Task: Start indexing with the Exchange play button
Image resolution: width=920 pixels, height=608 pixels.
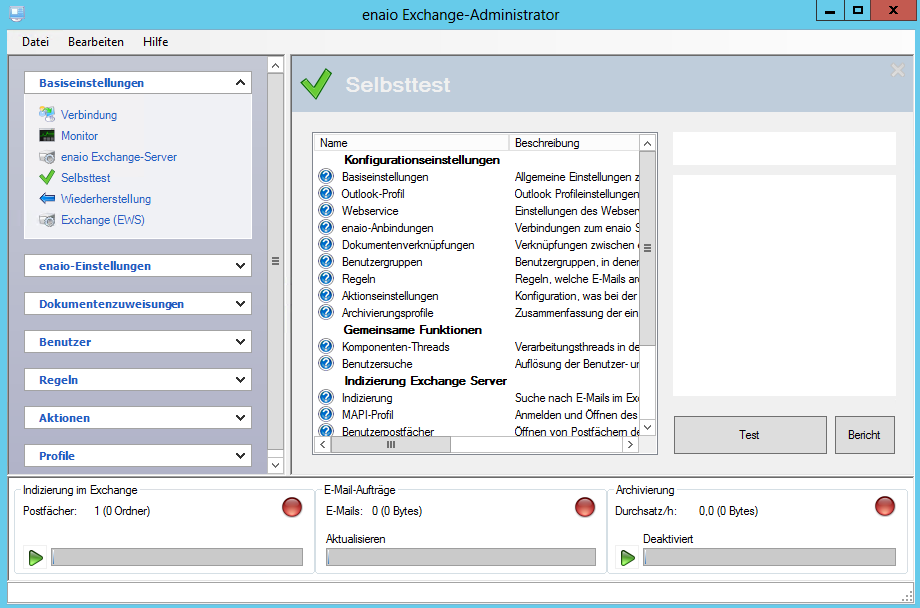Action: pyautogui.click(x=36, y=557)
